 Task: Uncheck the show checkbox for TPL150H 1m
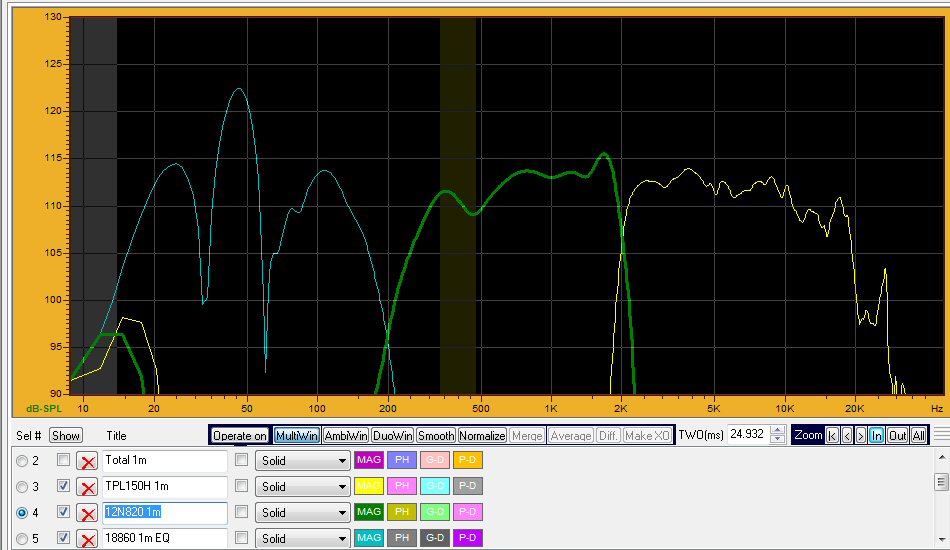(63, 486)
